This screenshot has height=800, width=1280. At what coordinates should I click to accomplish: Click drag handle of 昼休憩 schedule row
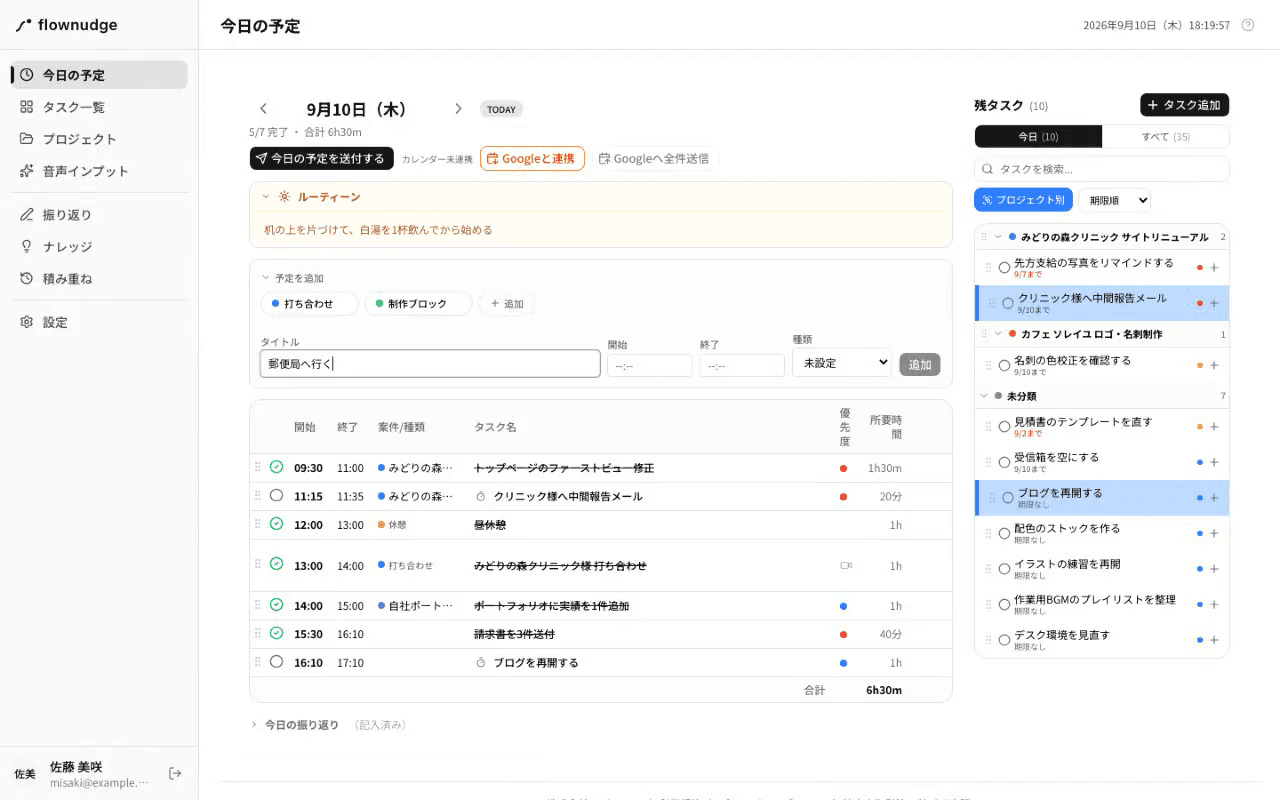click(258, 524)
